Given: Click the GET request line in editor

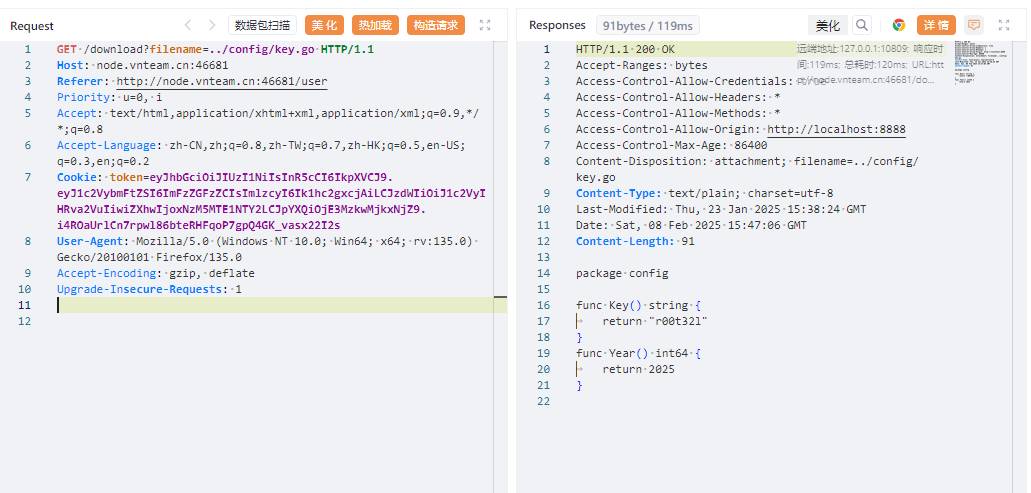Looking at the screenshot, I should (x=215, y=49).
